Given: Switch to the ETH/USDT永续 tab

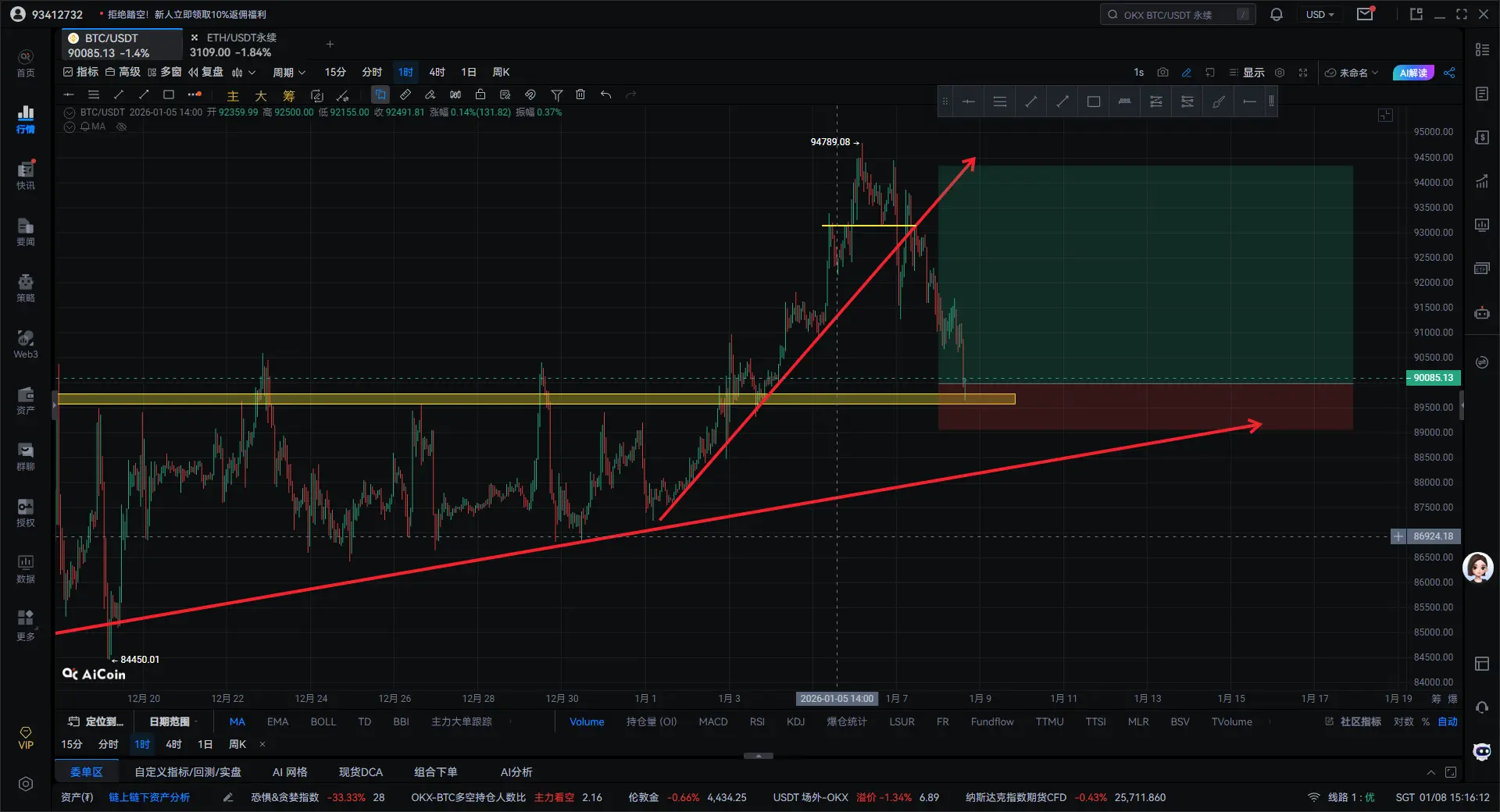Looking at the screenshot, I should pyautogui.click(x=234, y=45).
